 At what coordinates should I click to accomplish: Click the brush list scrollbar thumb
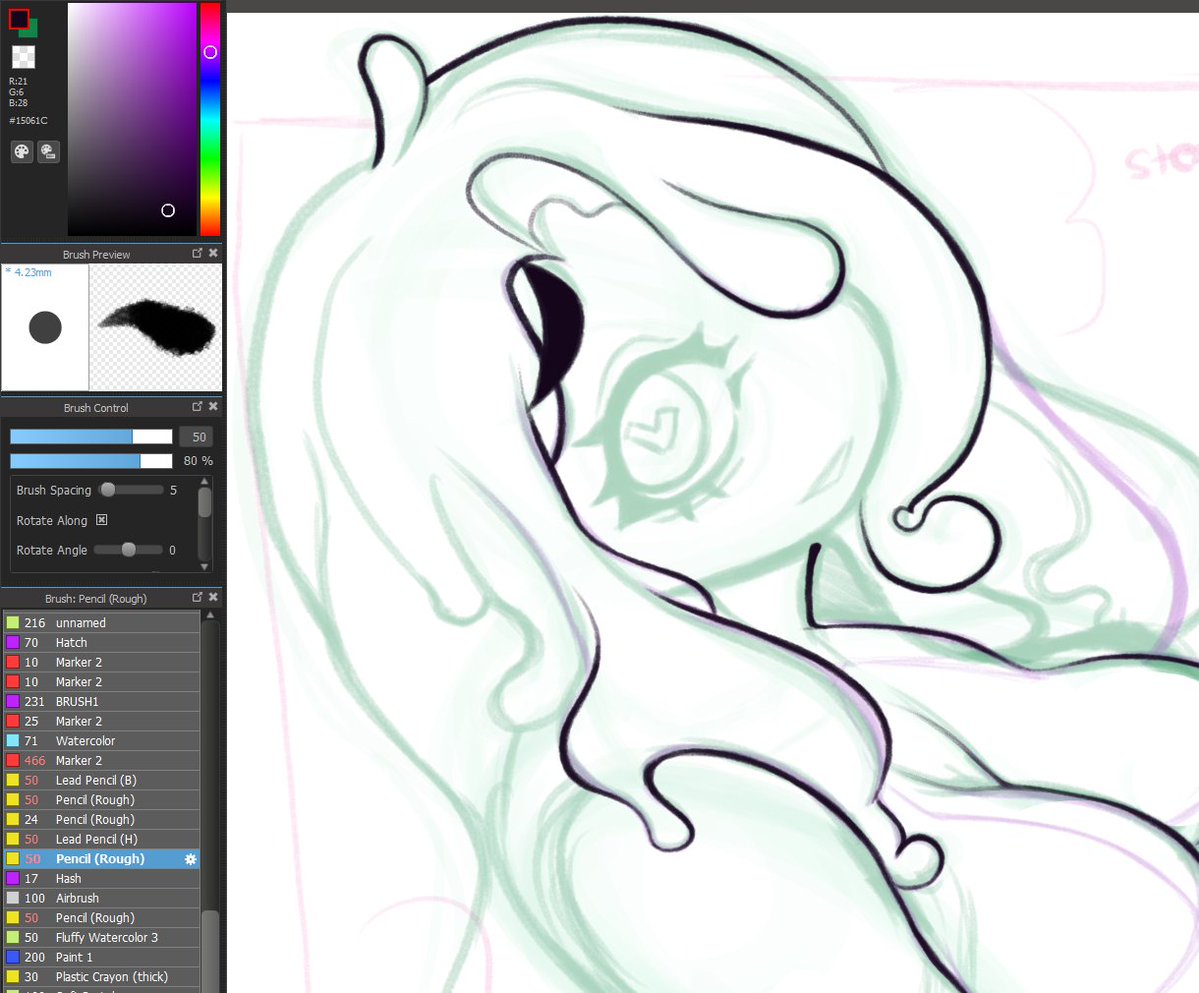click(x=210, y=951)
